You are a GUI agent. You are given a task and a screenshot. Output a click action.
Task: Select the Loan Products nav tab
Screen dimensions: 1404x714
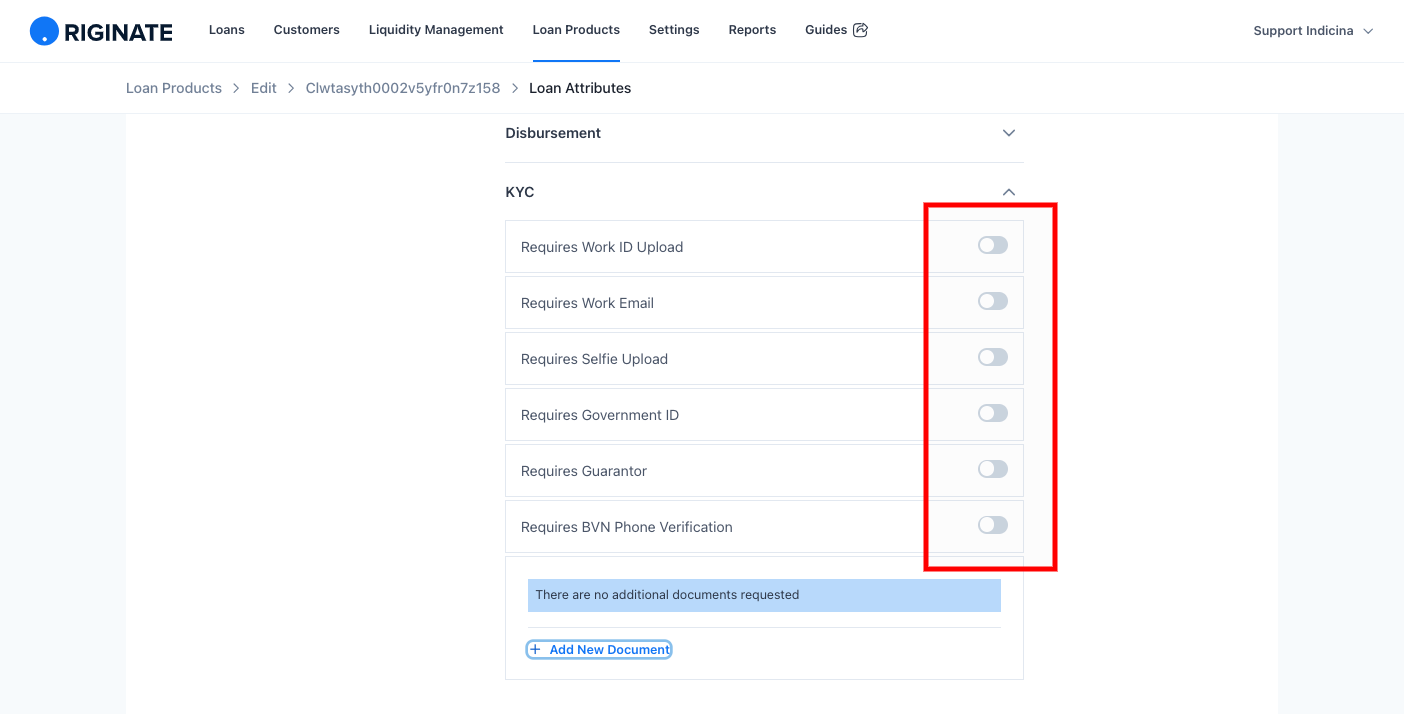point(576,30)
